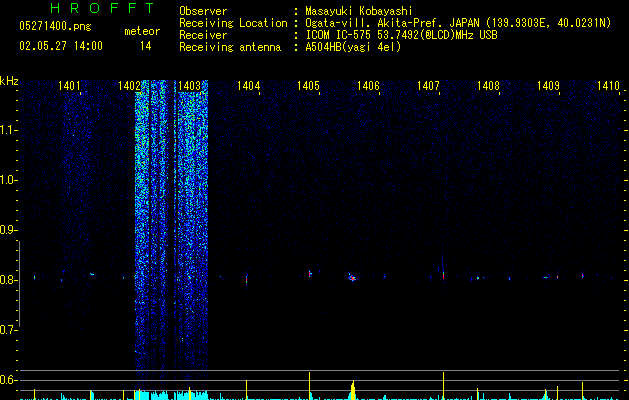Click the 0.9 frequency axis label

(8, 230)
